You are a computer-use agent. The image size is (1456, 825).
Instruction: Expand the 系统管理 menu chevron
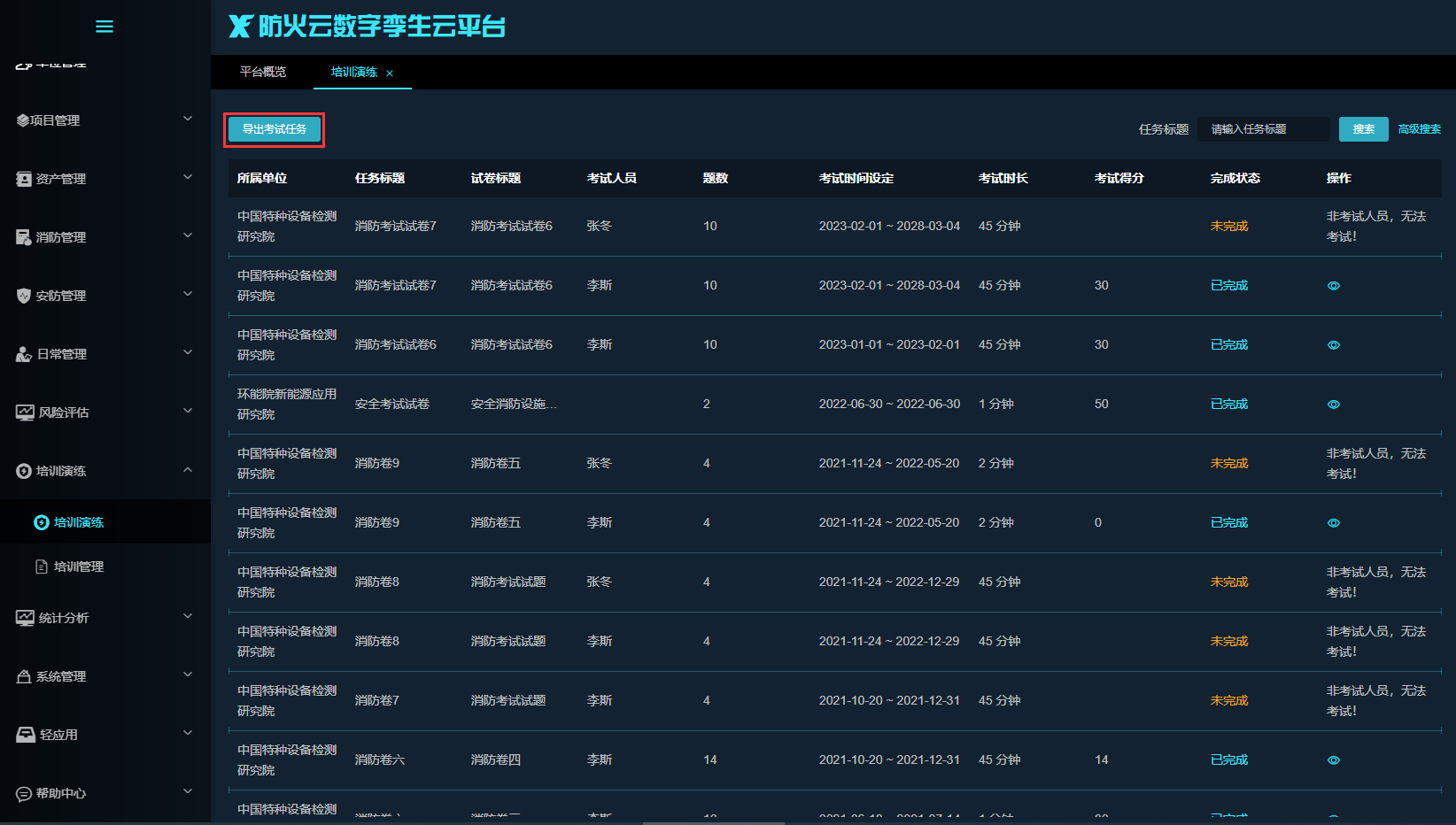pyautogui.click(x=188, y=675)
